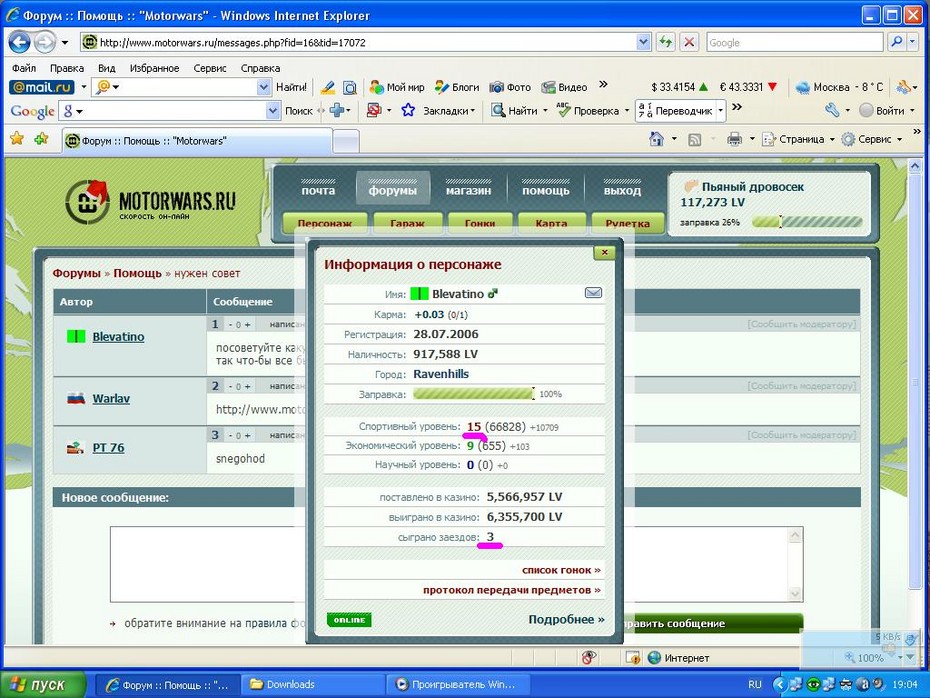This screenshot has height=698, width=930.
Task: Click the Ravenhills city link
Action: tap(441, 374)
